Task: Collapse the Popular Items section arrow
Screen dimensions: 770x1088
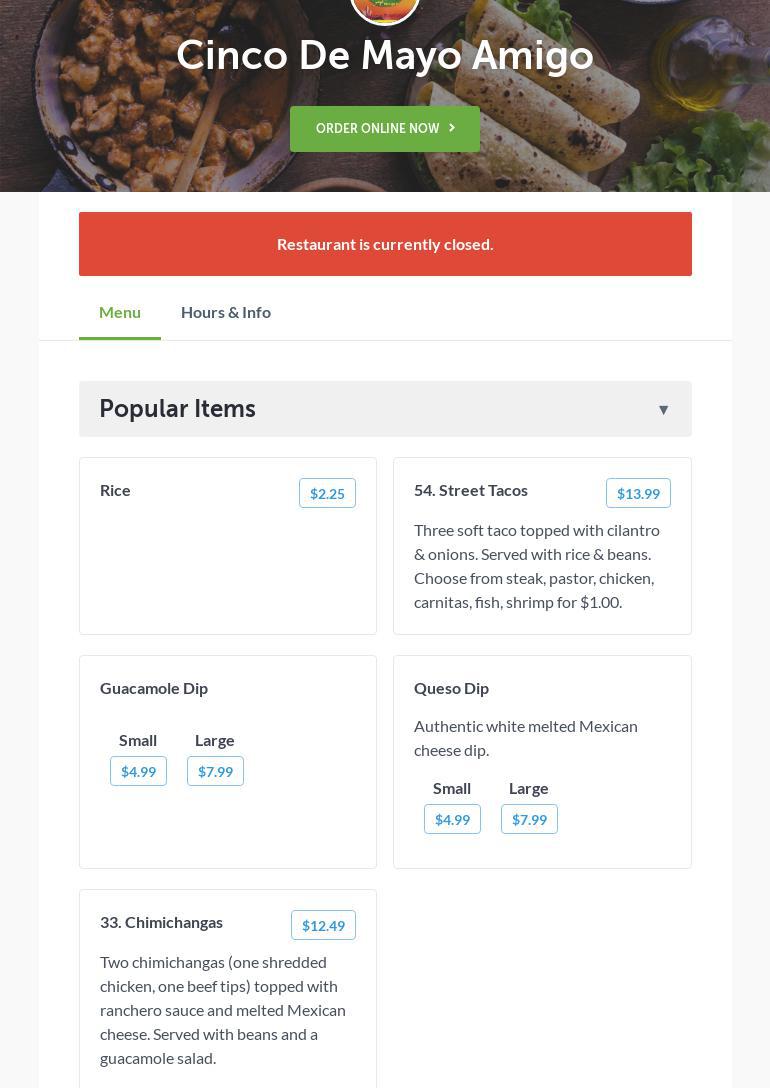Action: click(663, 409)
